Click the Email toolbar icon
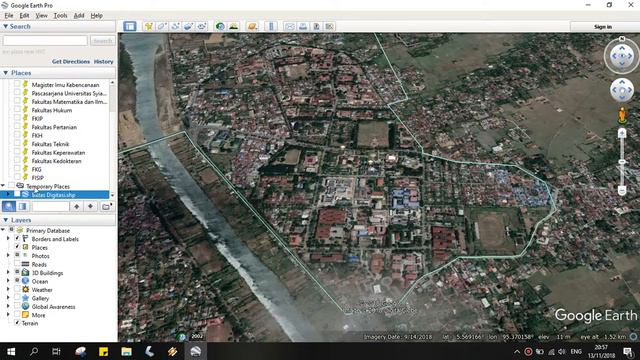The height and width of the screenshot is (360, 640). [289, 27]
